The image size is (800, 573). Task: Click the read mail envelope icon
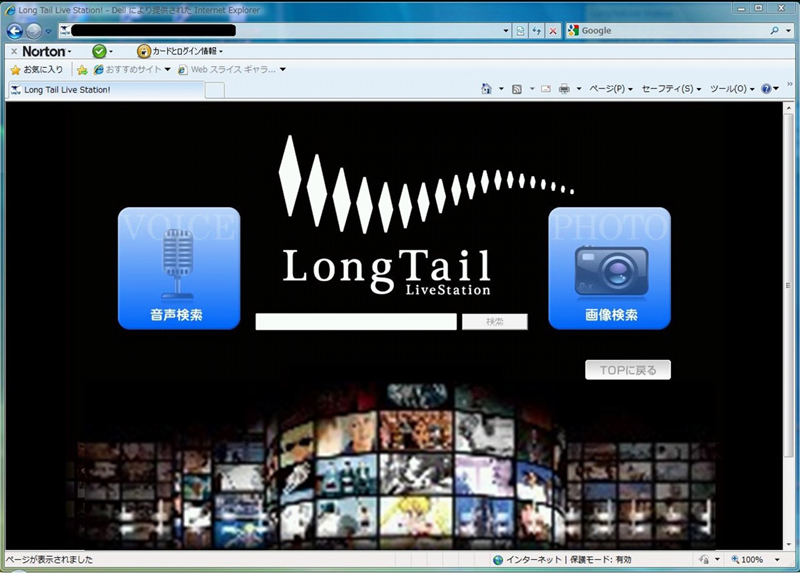pyautogui.click(x=546, y=89)
